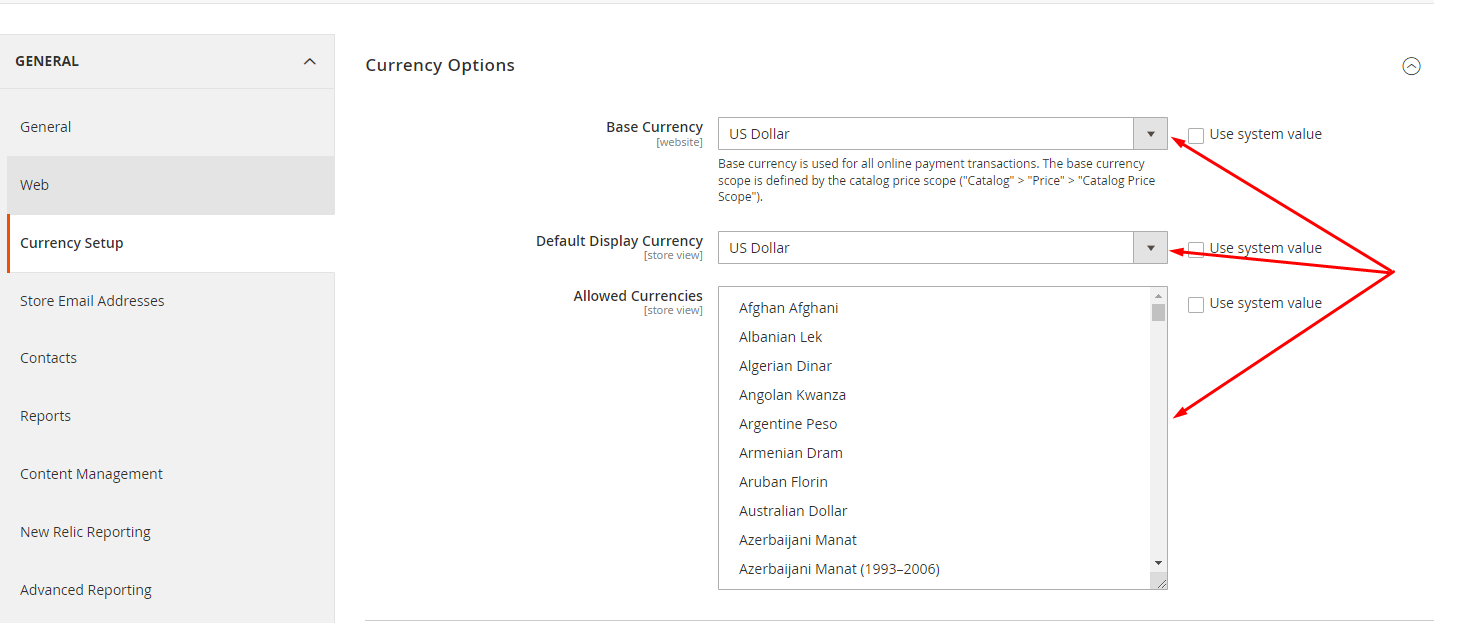Check Use system value for Default Display Currency
The height and width of the screenshot is (623, 1460).
coord(1196,248)
